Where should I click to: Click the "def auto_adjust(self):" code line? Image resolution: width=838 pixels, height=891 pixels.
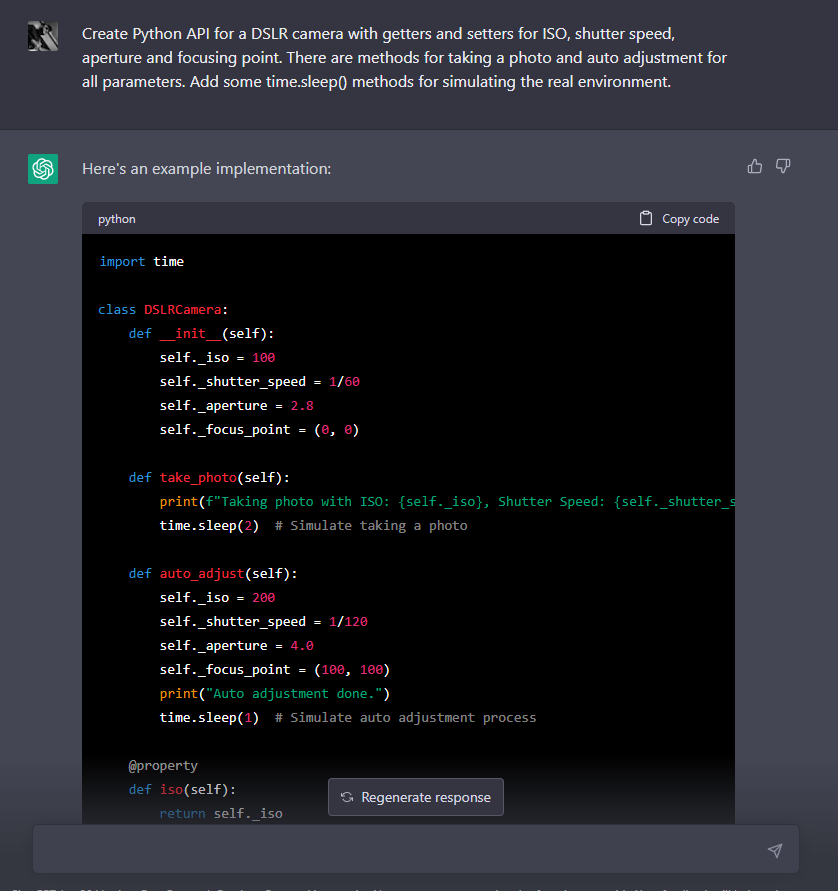click(x=213, y=573)
